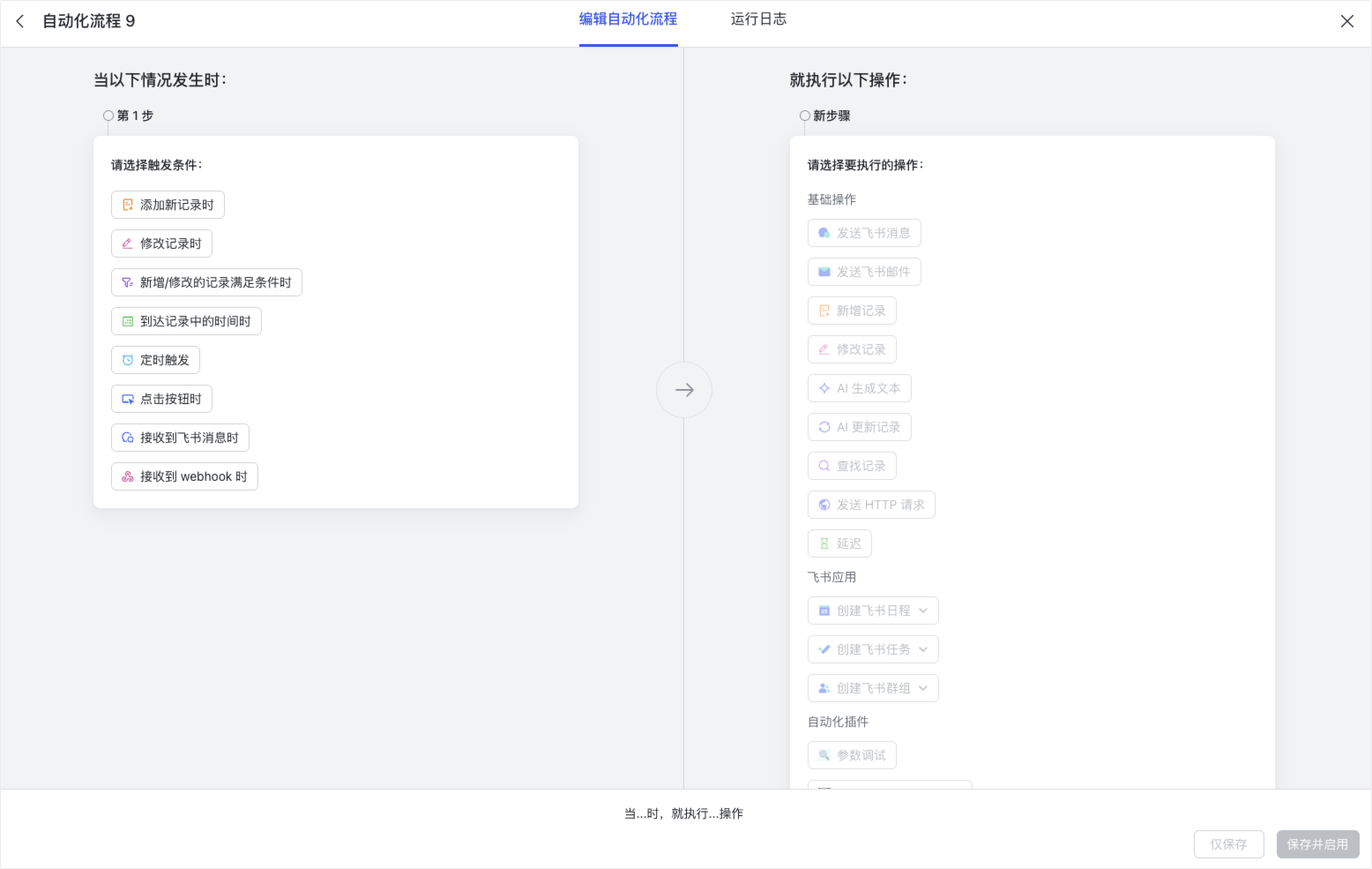Pick the 到达记录中的时间时 calendar trigger
This screenshot has width=1372, height=869.
click(186, 321)
